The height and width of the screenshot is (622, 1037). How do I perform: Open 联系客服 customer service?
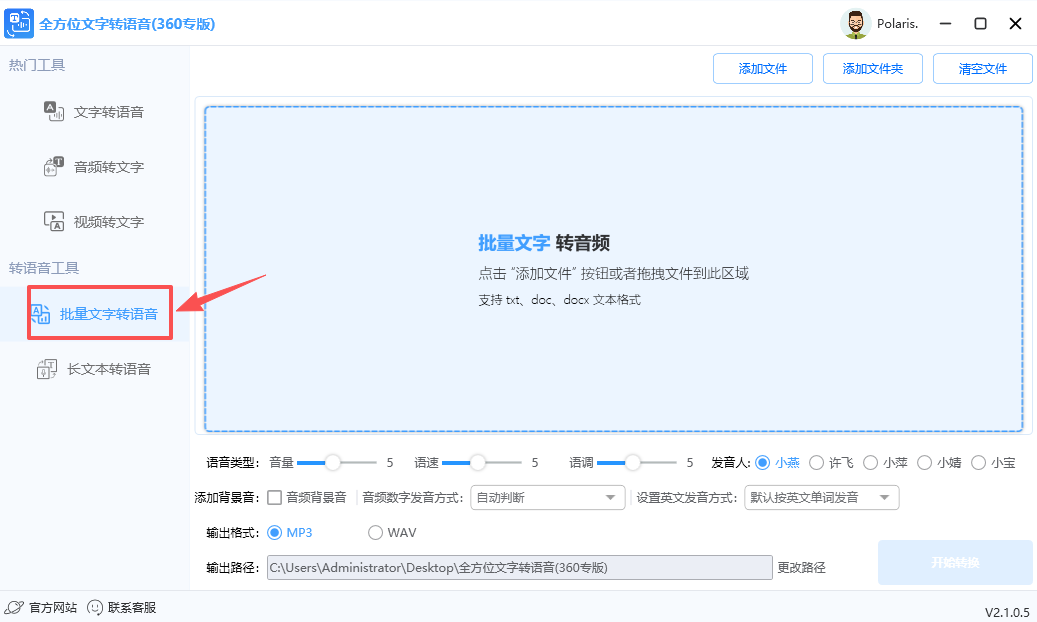(120, 606)
